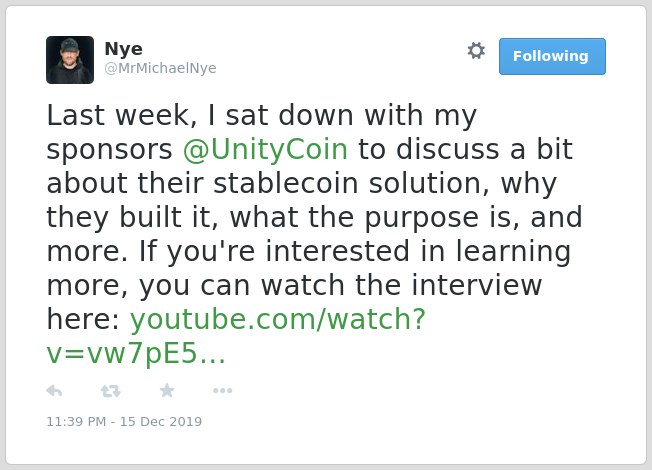The image size is (652, 470).
Task: Click the word stablecoin in tweet
Action: coord(286,183)
